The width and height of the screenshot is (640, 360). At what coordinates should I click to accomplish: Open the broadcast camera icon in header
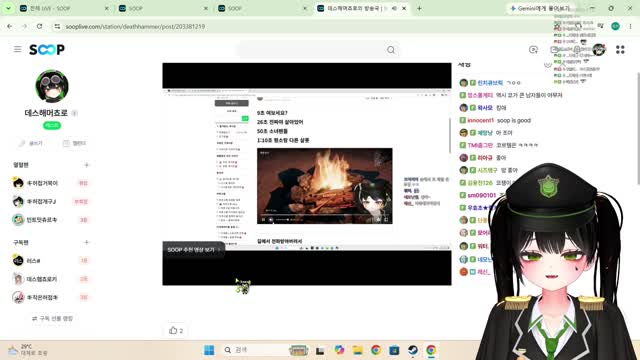click(x=533, y=49)
